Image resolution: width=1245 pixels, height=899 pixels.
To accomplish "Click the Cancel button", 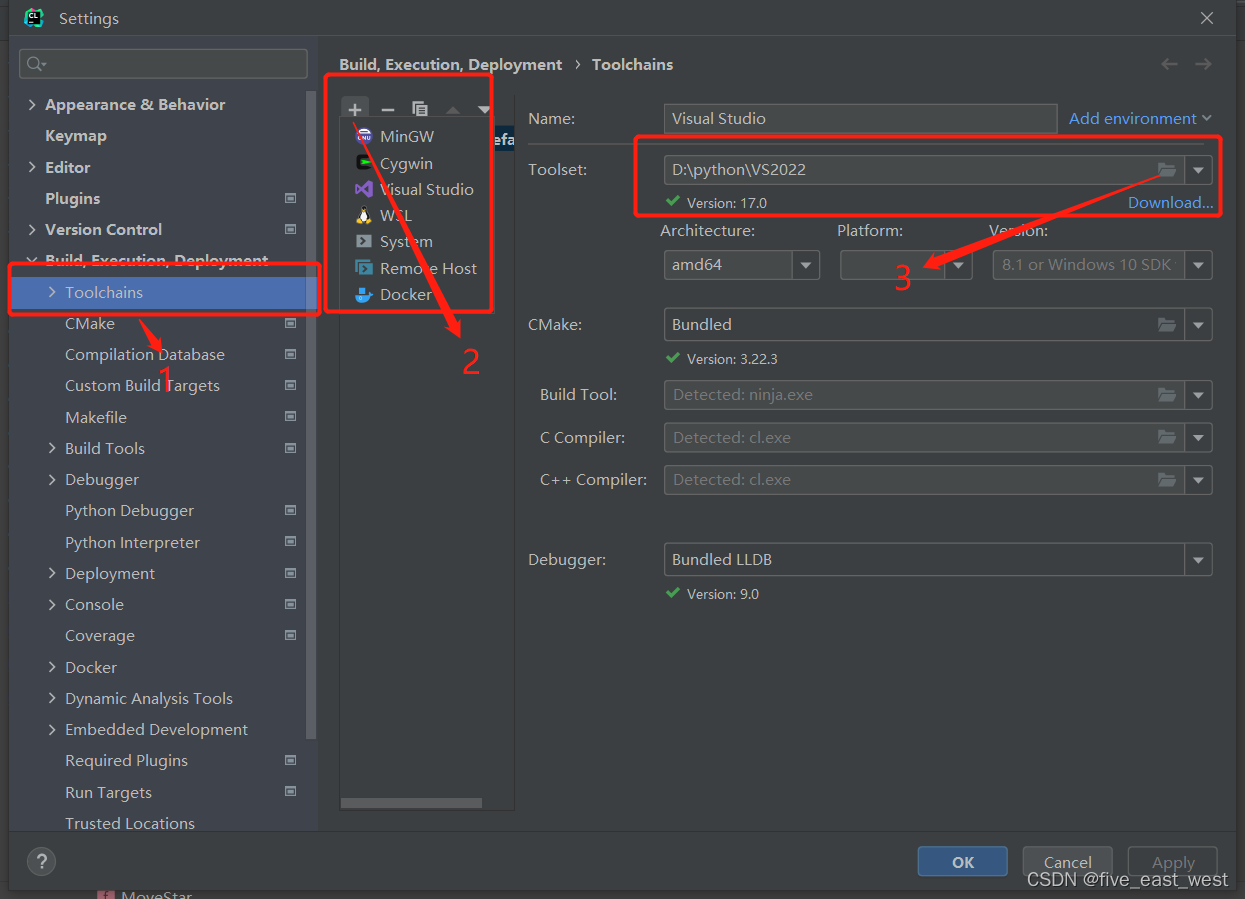I will coord(1068,862).
